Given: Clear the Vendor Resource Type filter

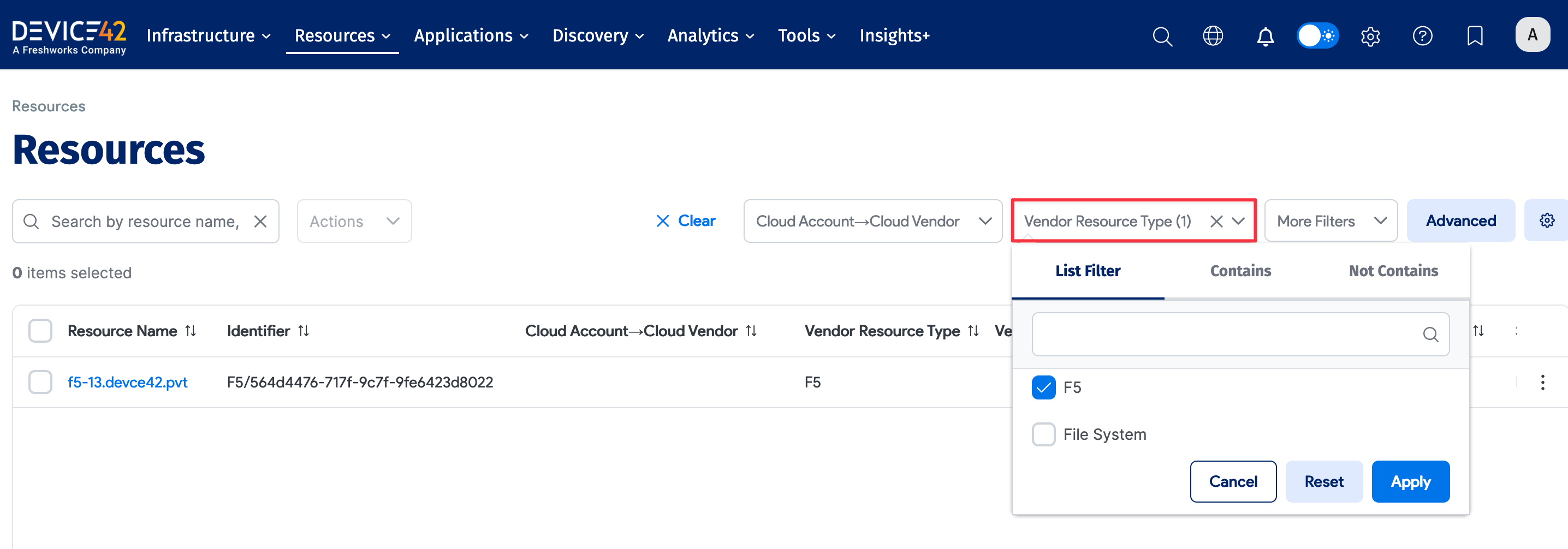Looking at the screenshot, I should (1215, 222).
